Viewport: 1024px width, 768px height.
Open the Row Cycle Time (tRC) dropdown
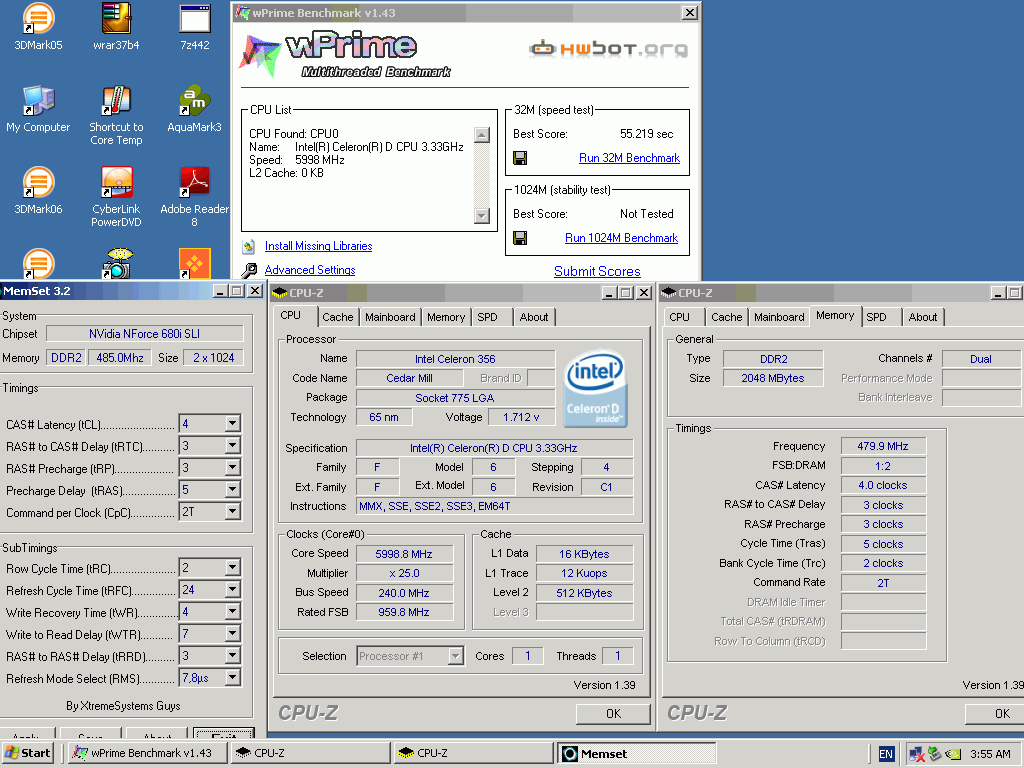point(232,568)
